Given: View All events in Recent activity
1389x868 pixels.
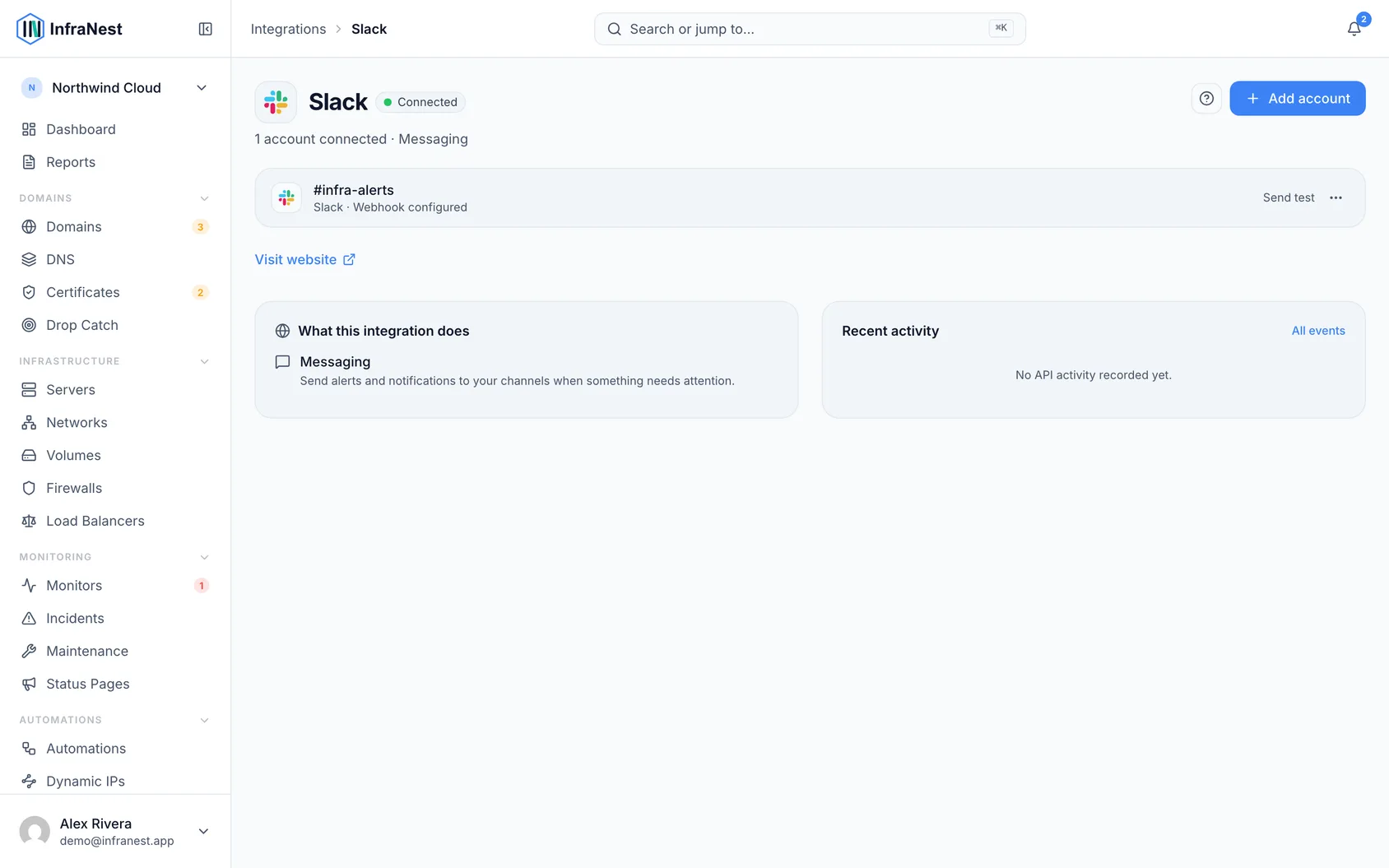Looking at the screenshot, I should coord(1318,331).
